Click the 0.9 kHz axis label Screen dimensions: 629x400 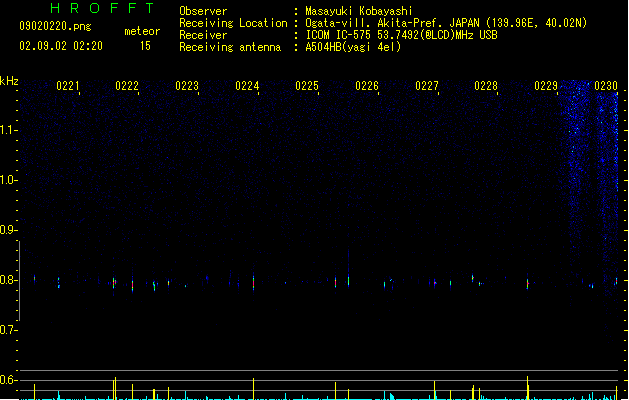(8, 230)
